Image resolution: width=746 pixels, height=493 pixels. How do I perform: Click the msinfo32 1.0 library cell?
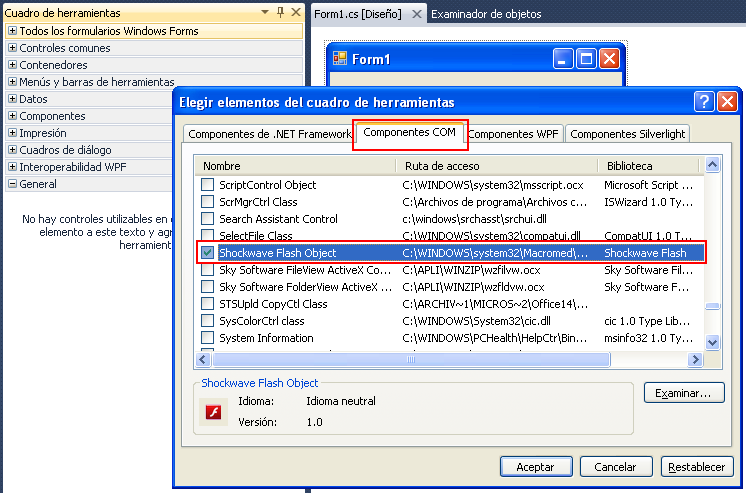coord(648,338)
